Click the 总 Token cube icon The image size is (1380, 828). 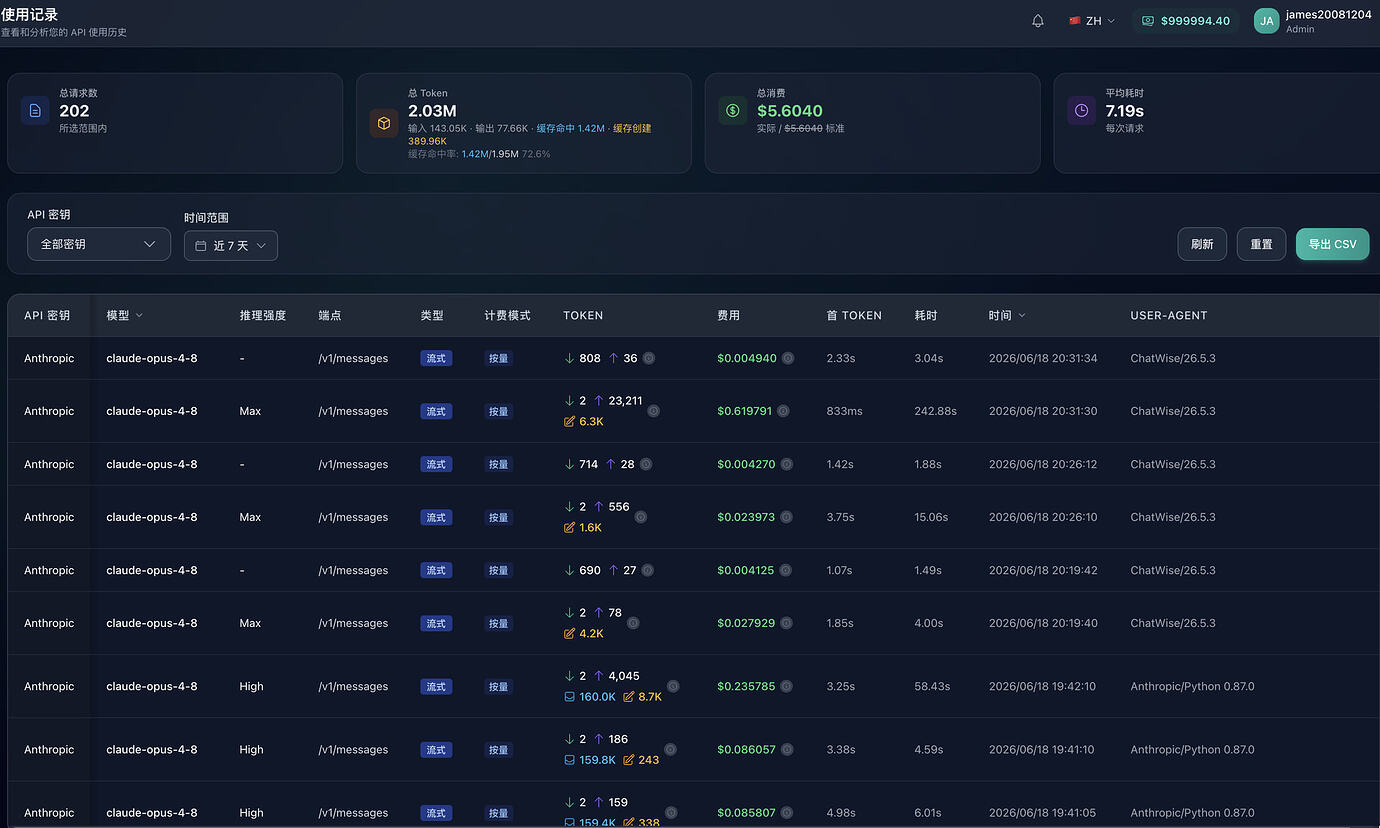(x=384, y=123)
